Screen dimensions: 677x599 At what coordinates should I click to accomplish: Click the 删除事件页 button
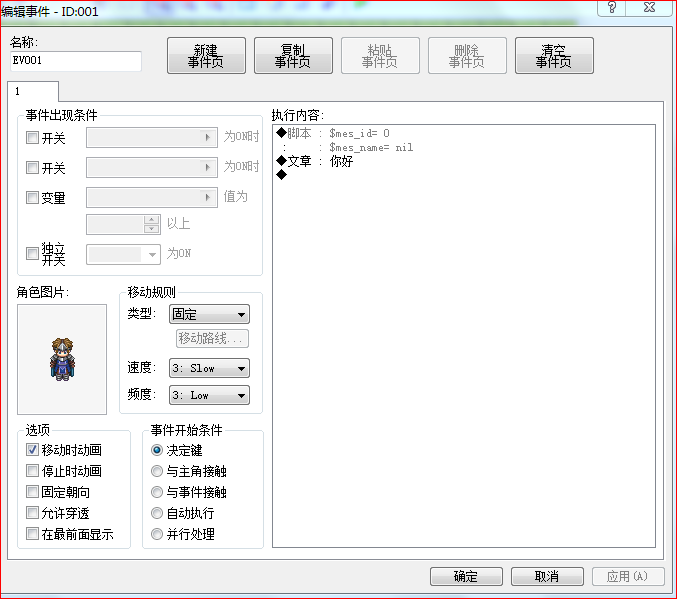467,55
